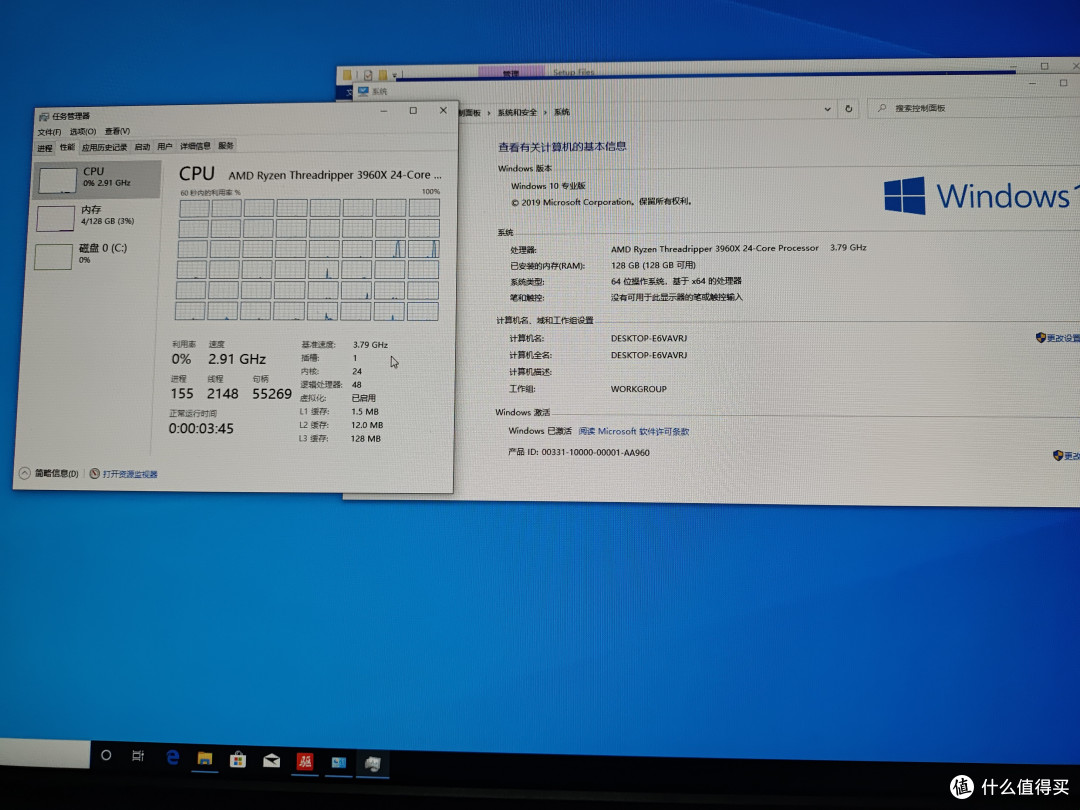
Task: Click the shield icon beside 更改设置
Action: tap(1040, 338)
